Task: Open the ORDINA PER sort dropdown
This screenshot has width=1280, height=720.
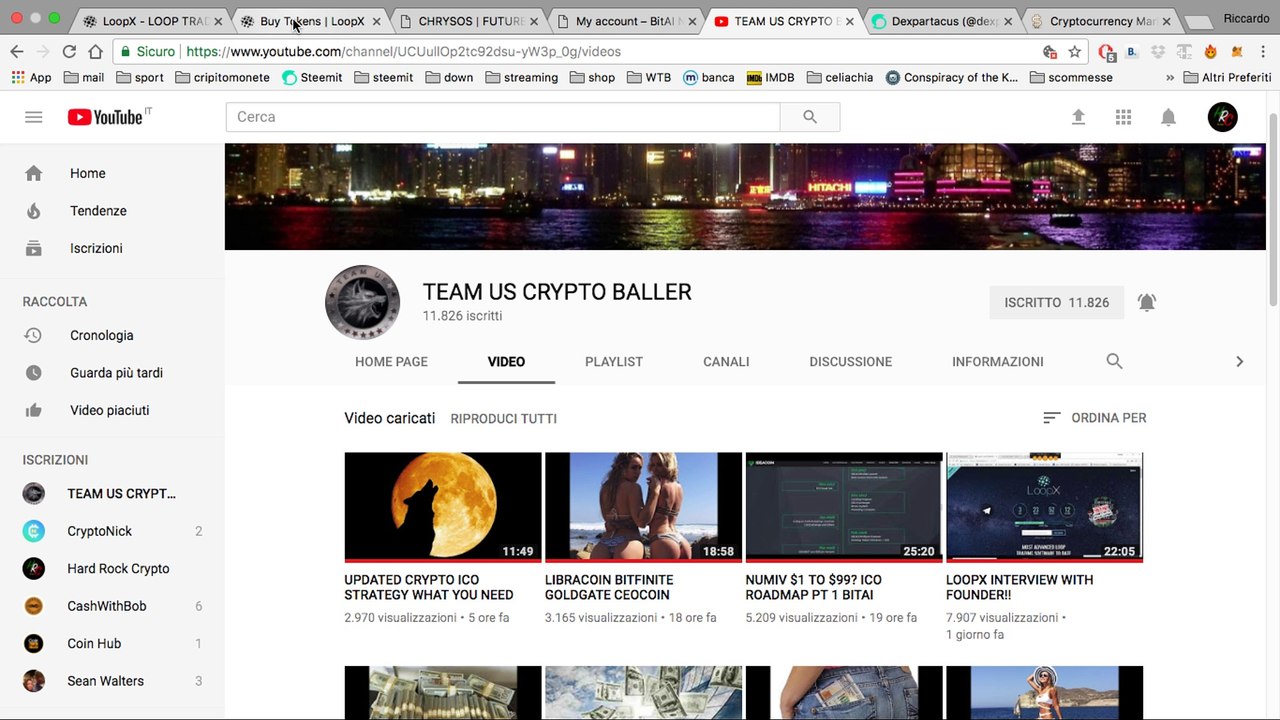Action: (1094, 418)
